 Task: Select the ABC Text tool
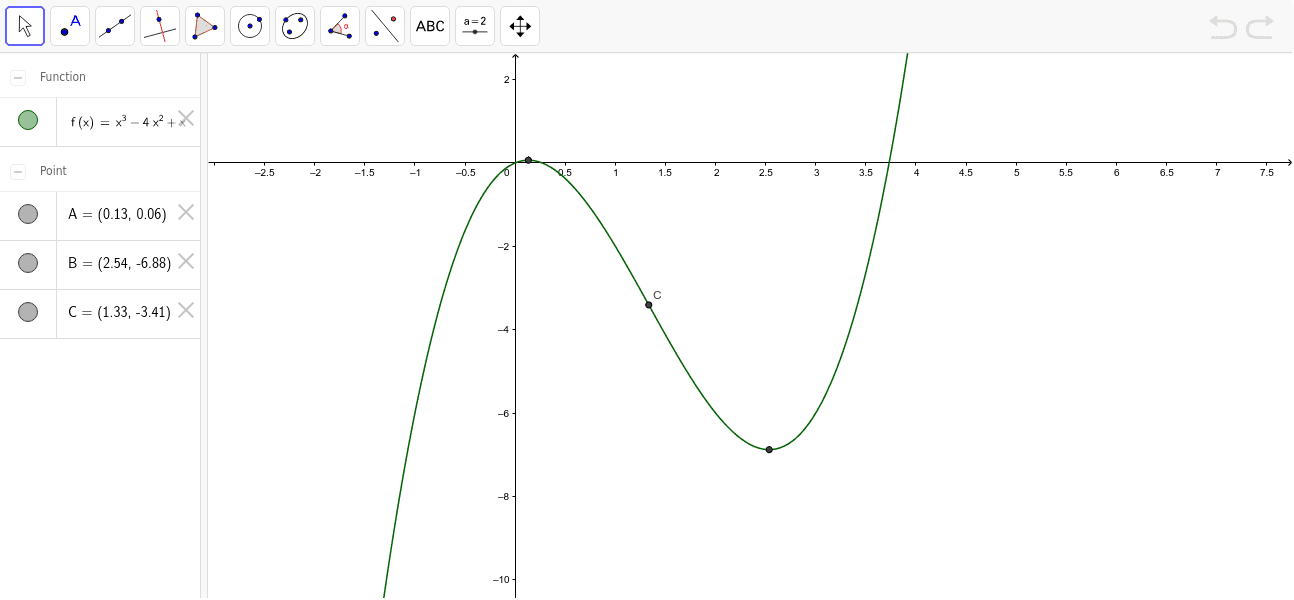(430, 26)
